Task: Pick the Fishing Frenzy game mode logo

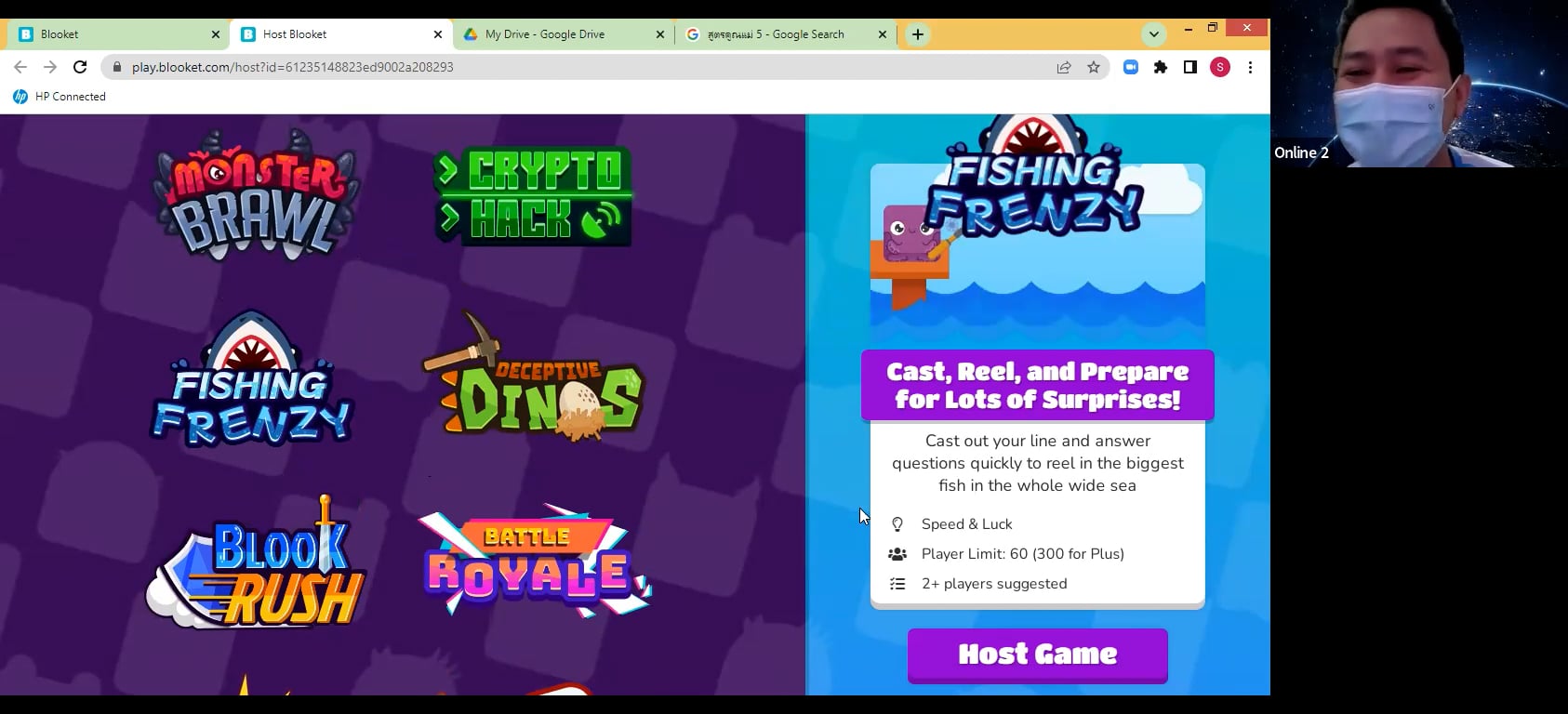Action: pyautogui.click(x=252, y=379)
